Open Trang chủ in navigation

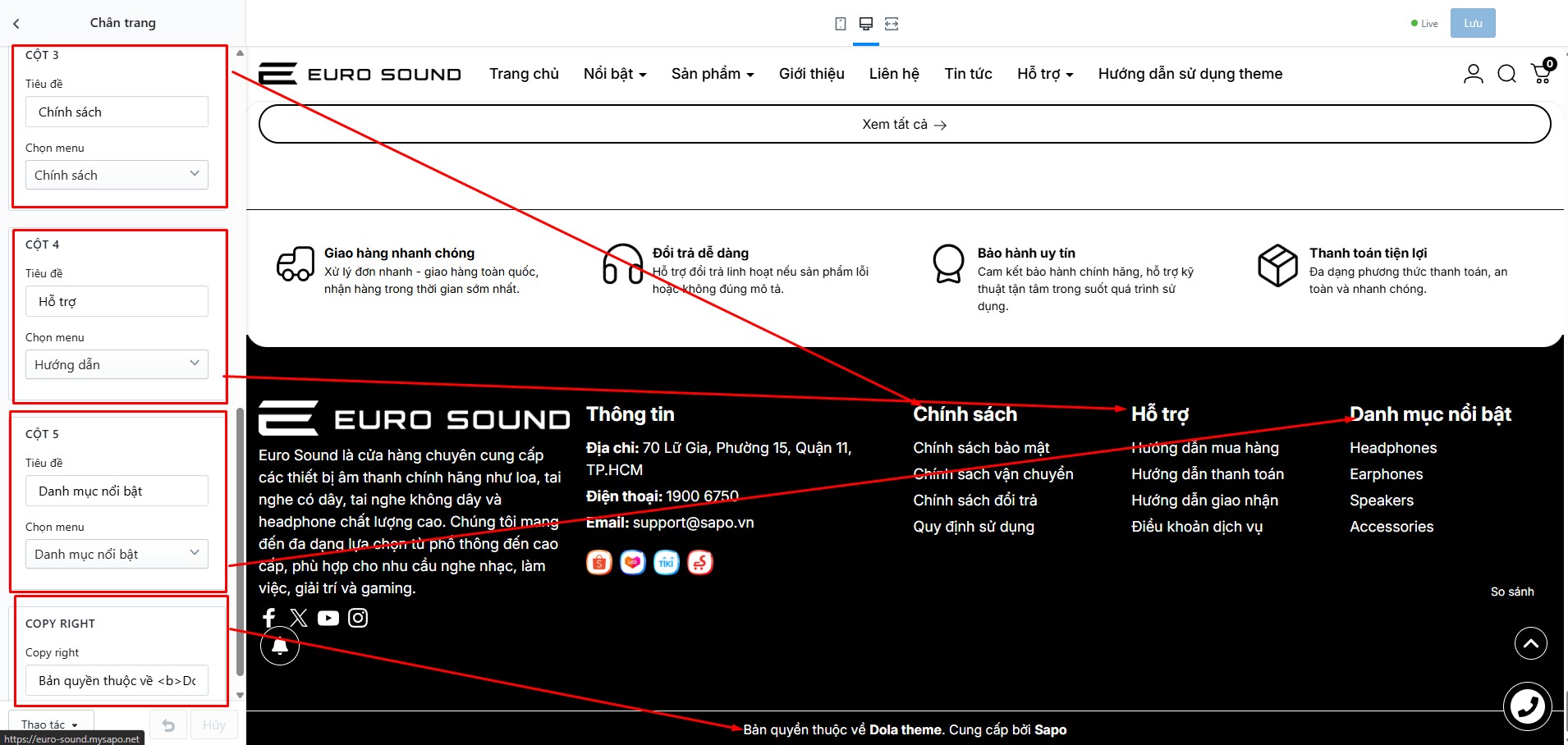(x=524, y=74)
